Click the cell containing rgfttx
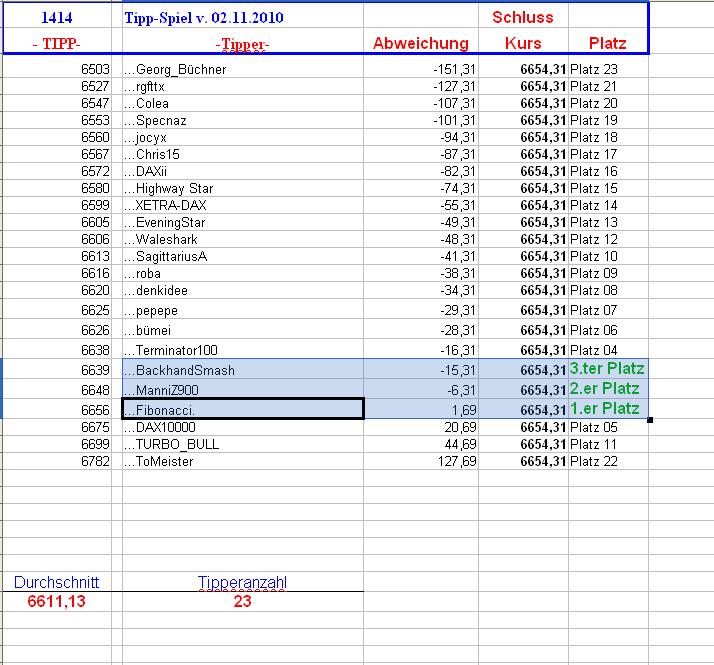Screen dimensions: 714x665 coord(243,86)
